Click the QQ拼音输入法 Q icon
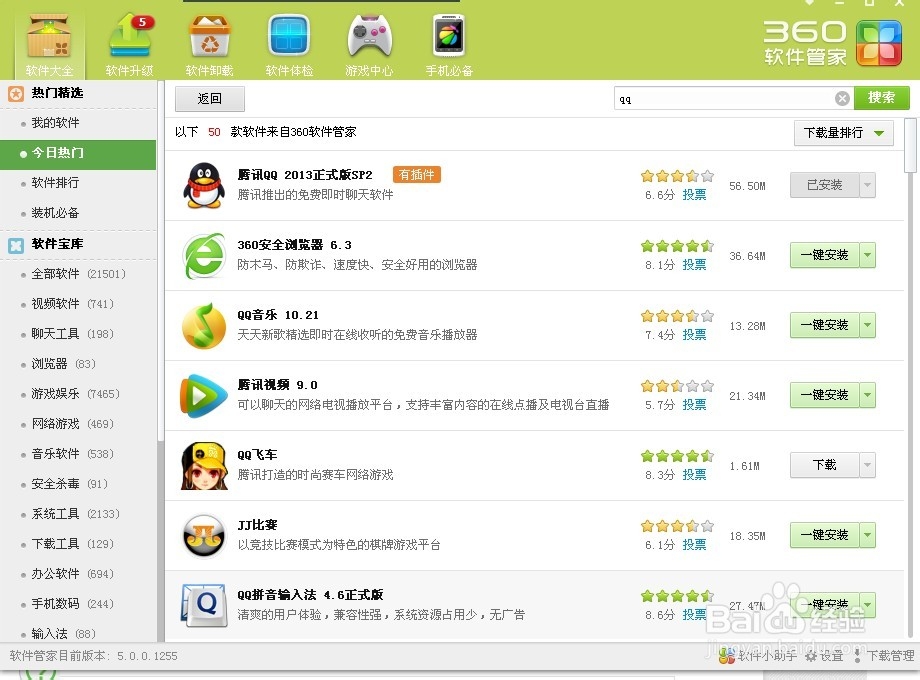920x680 pixels. tap(204, 605)
